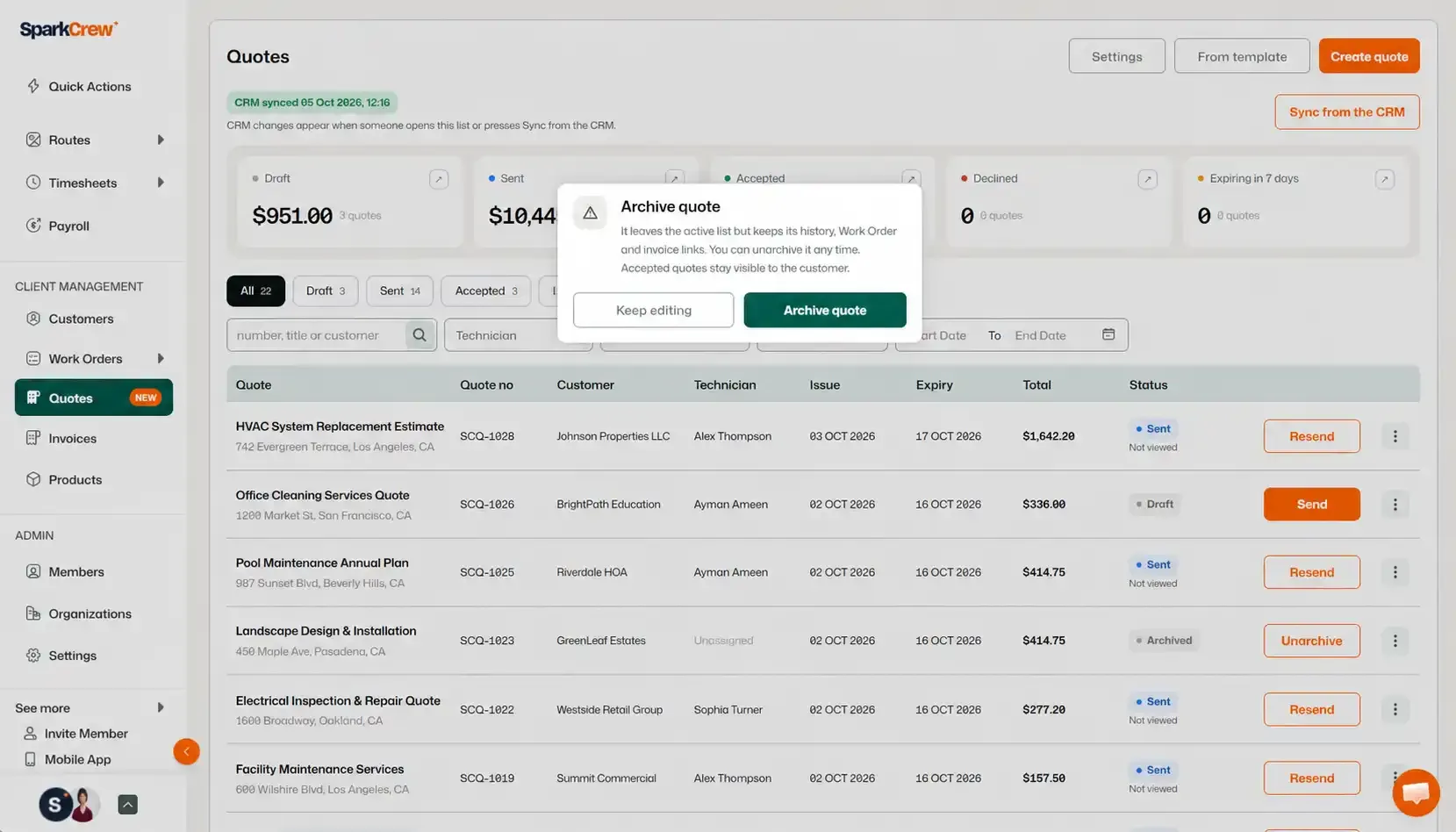1456x832 pixels.
Task: Collapse sidebar with orange chevron button
Action: click(x=186, y=751)
